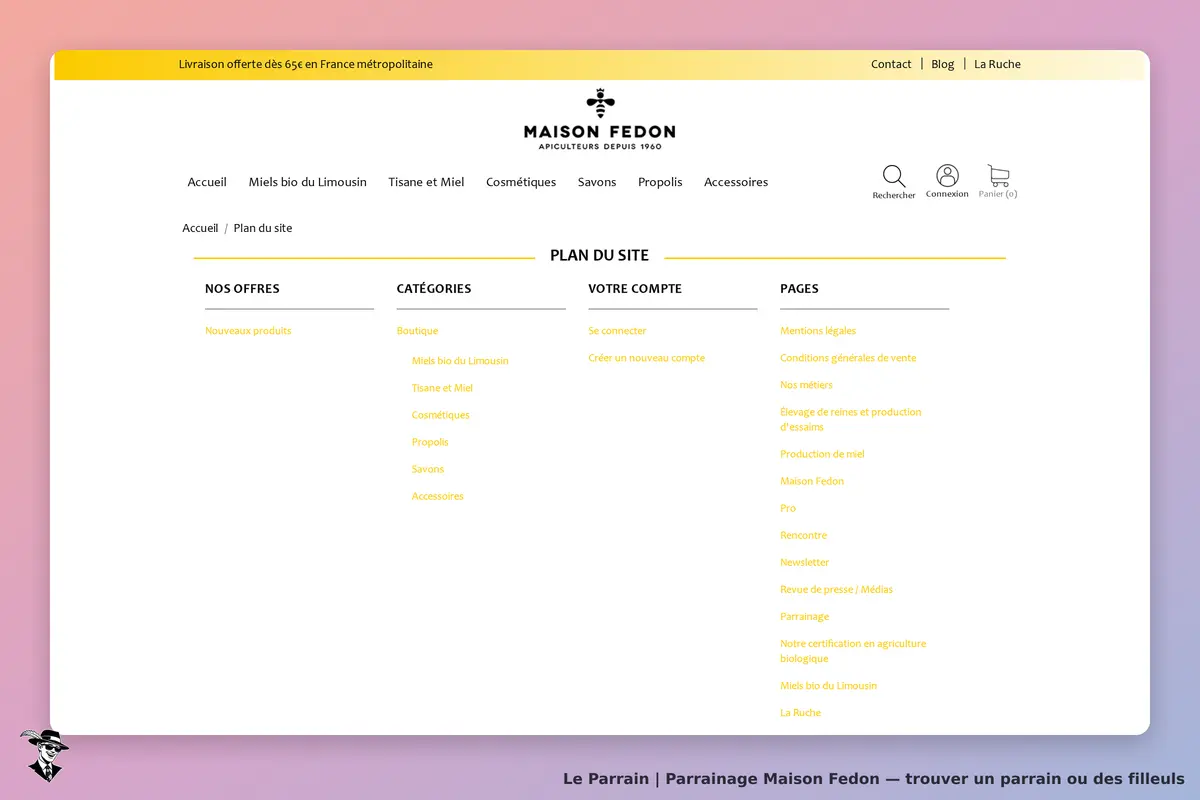
Task: Open Revue de presse / Médias
Action: 837,589
